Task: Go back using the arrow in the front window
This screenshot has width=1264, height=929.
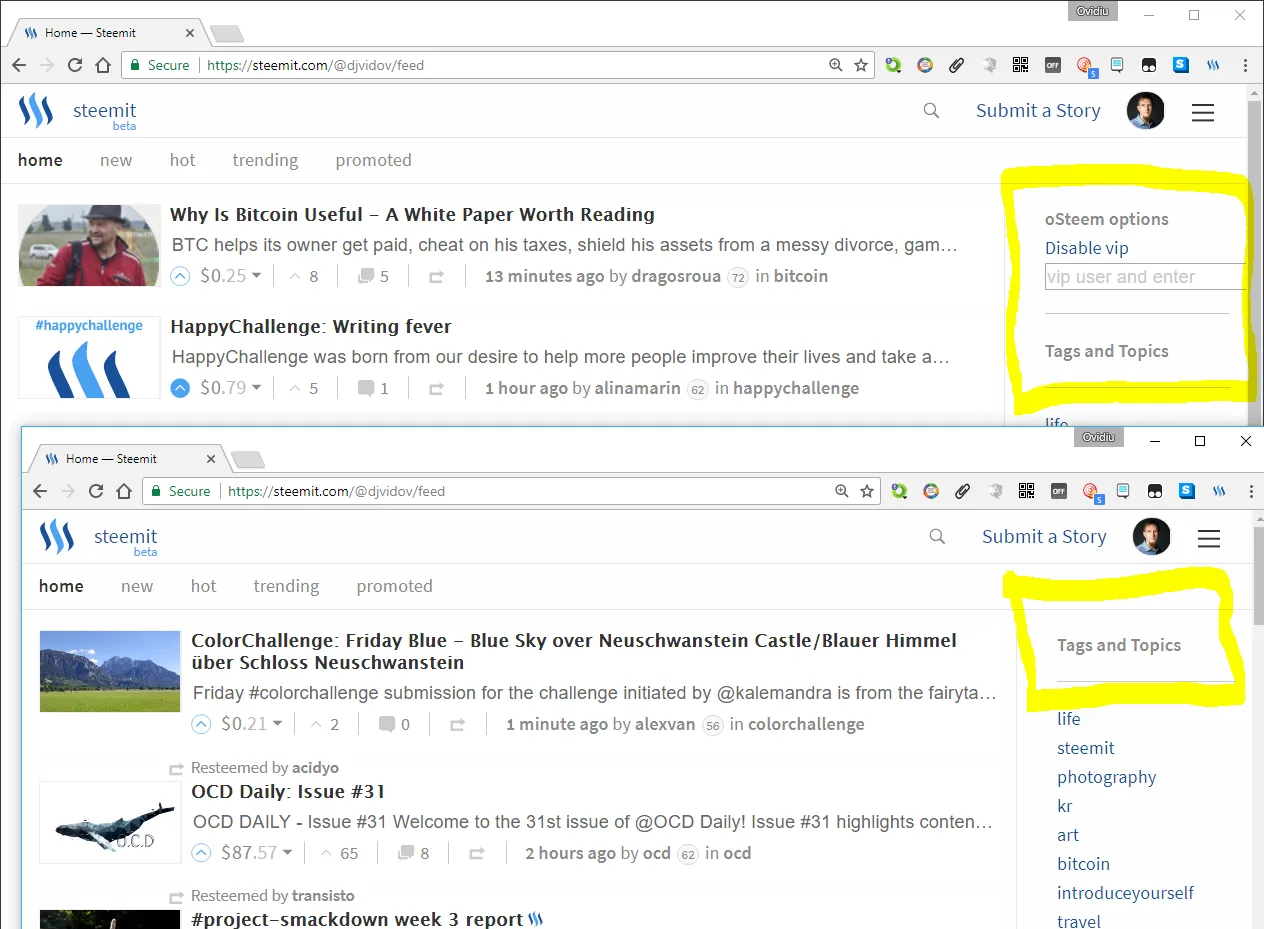Action: point(40,491)
